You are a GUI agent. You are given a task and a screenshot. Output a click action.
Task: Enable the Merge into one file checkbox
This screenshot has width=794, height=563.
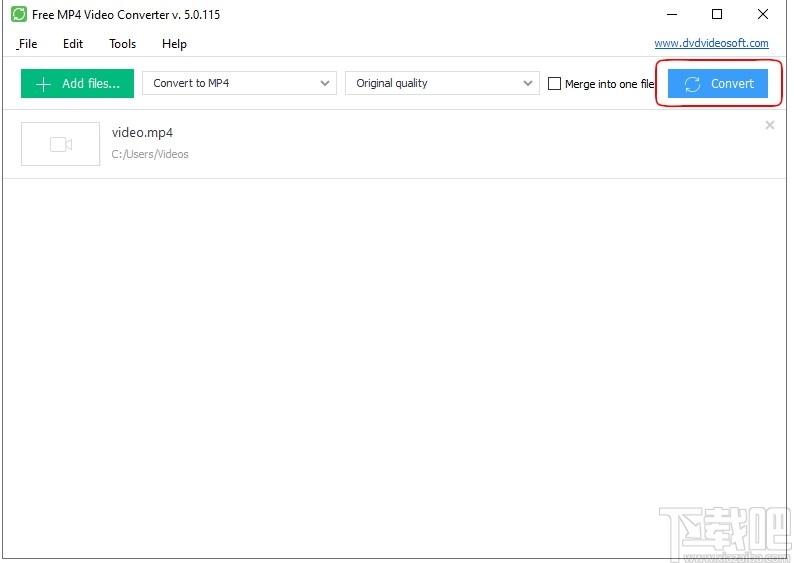pos(554,84)
